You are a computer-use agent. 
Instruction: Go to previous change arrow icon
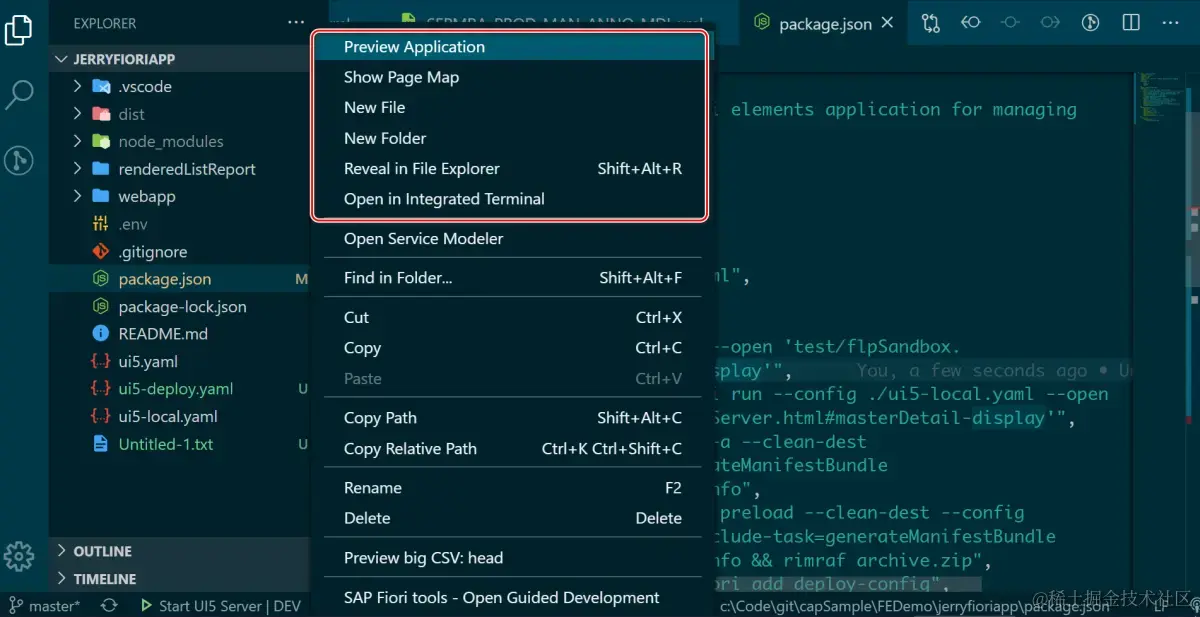click(971, 22)
